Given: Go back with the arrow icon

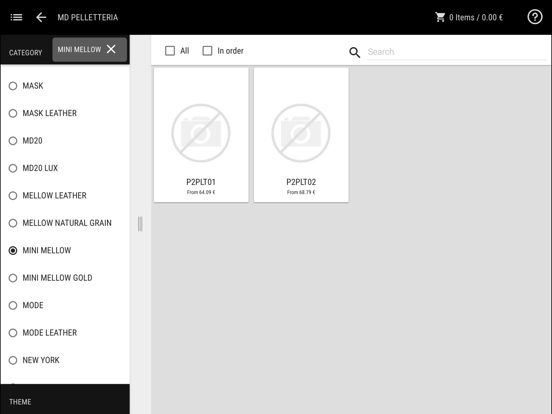Looking at the screenshot, I should click(41, 17).
